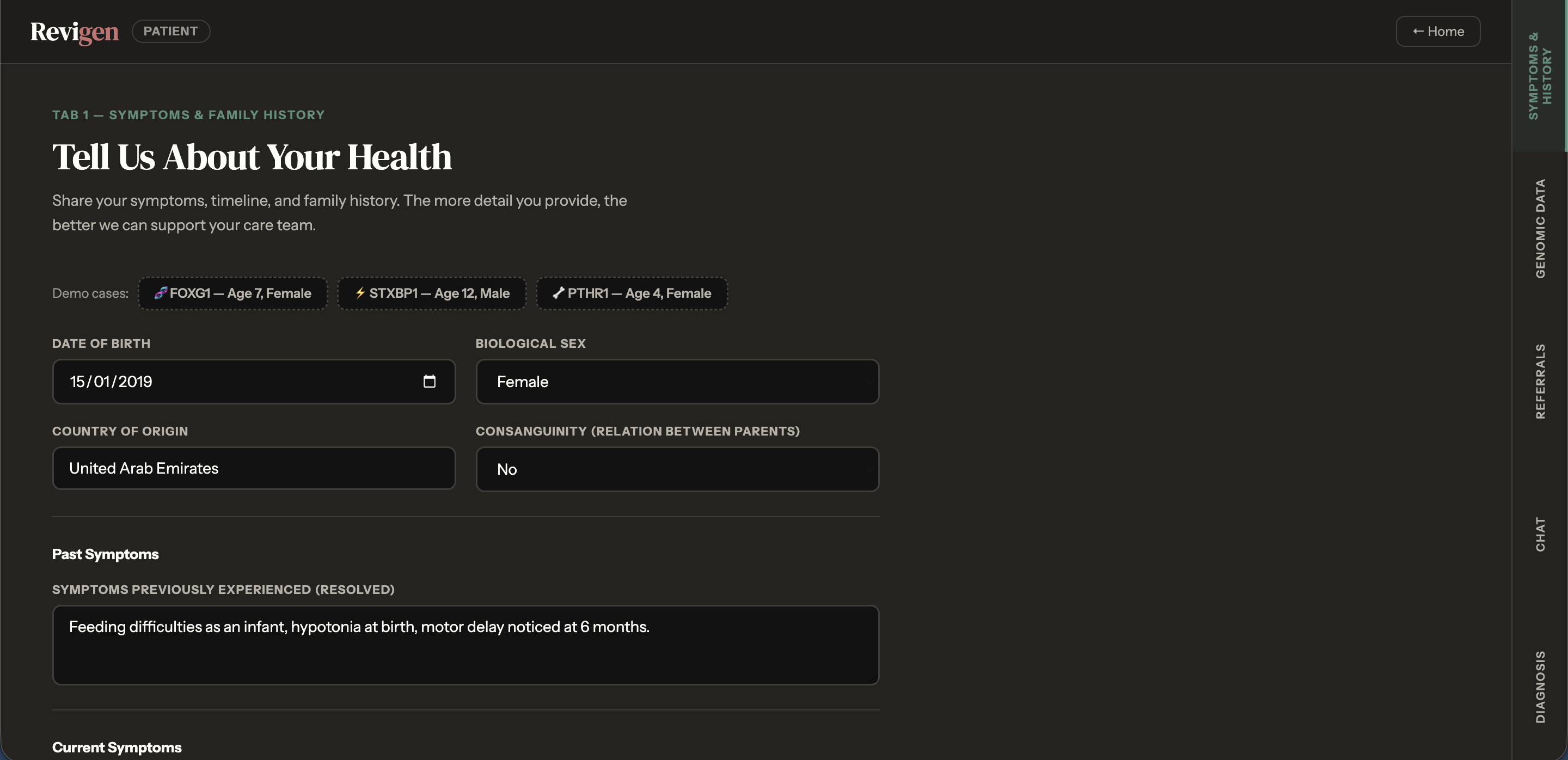
Task: Select the Symptoms & History tab
Action: [1539, 76]
